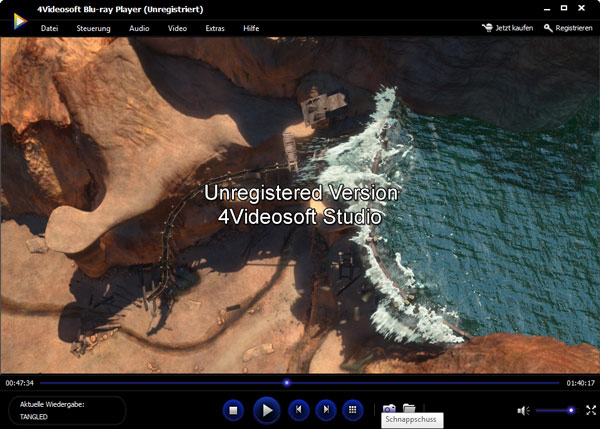Click the video at Unregistered Version watermark
The width and height of the screenshot is (600, 429).
pos(301,204)
